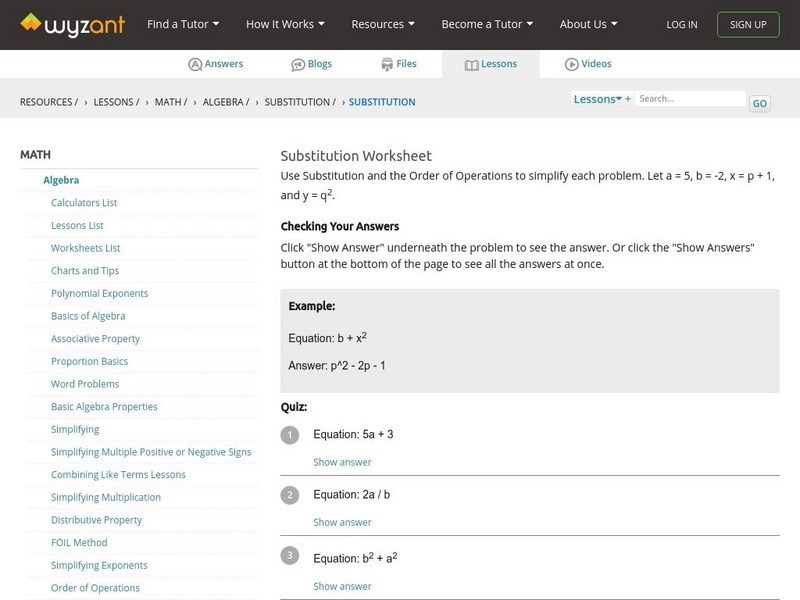Click the speech bubble Blogs icon

pyautogui.click(x=297, y=63)
